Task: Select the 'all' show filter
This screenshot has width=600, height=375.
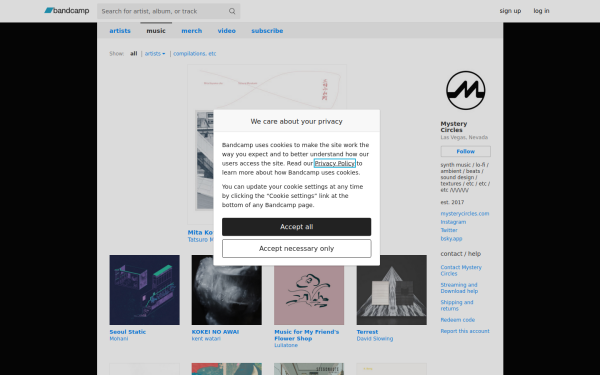Action: click(133, 54)
